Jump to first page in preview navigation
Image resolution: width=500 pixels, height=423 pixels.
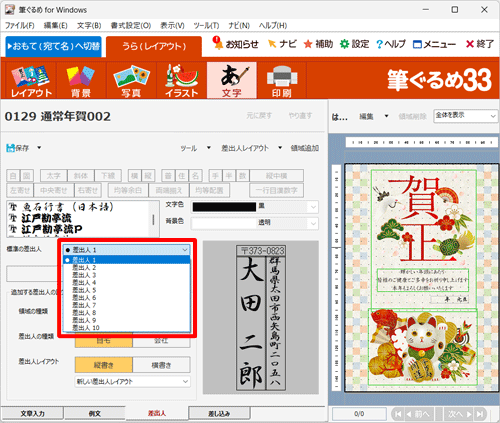click(398, 414)
